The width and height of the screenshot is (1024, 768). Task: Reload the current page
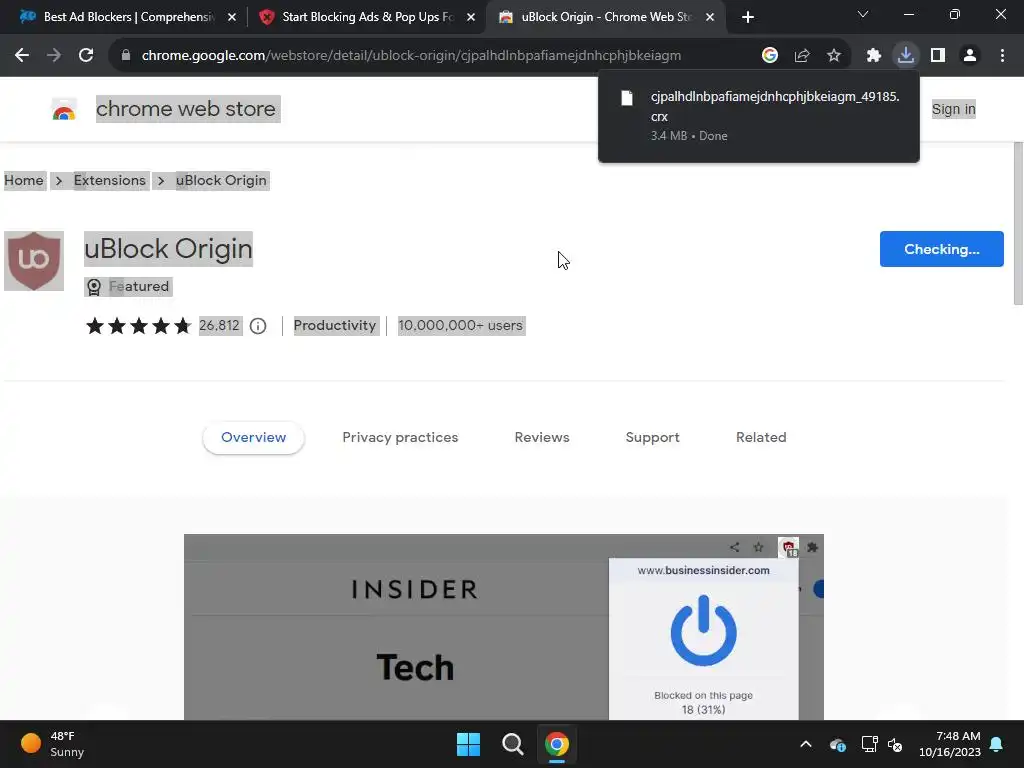pos(86,56)
